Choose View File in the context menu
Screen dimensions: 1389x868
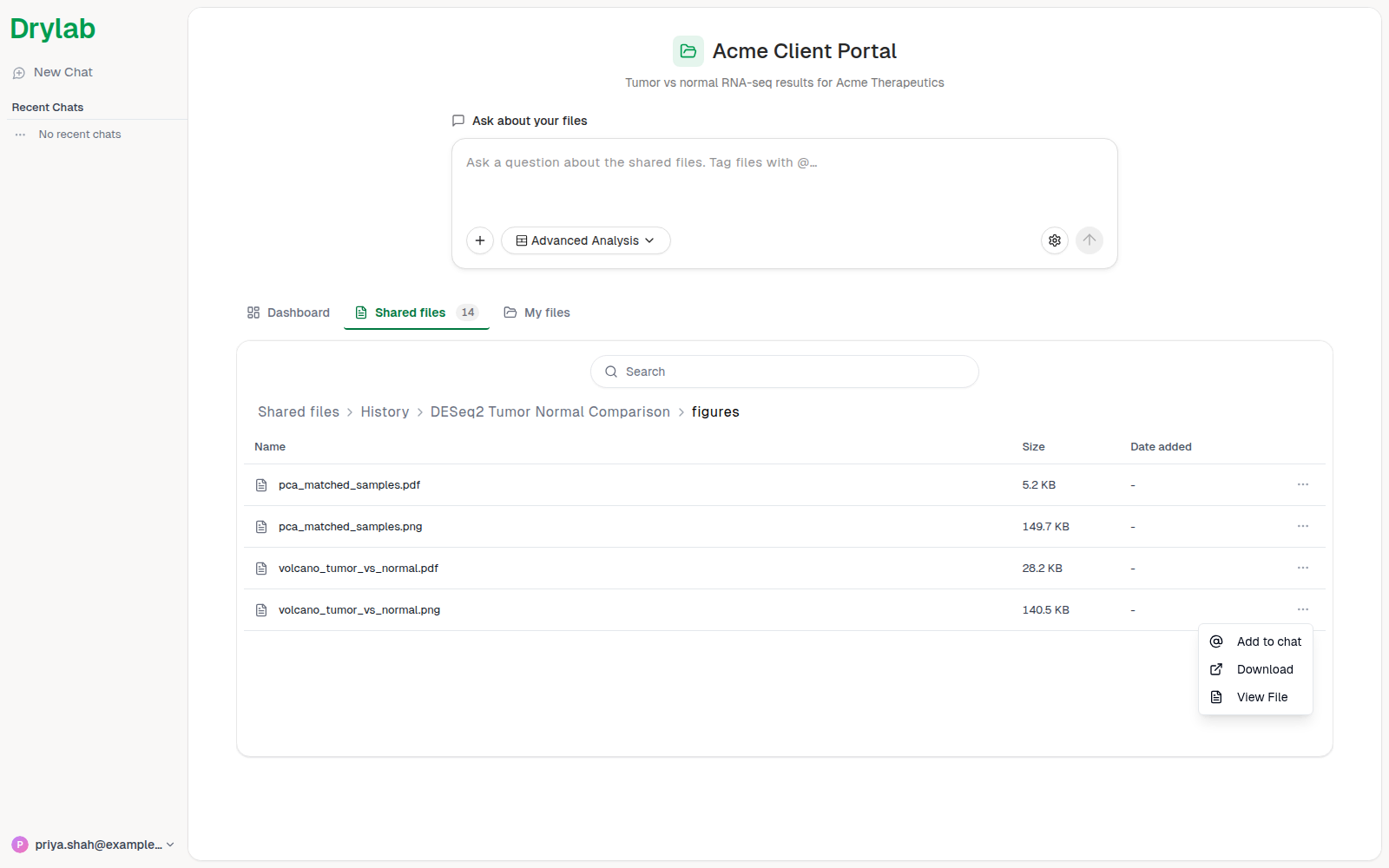coord(1255,697)
